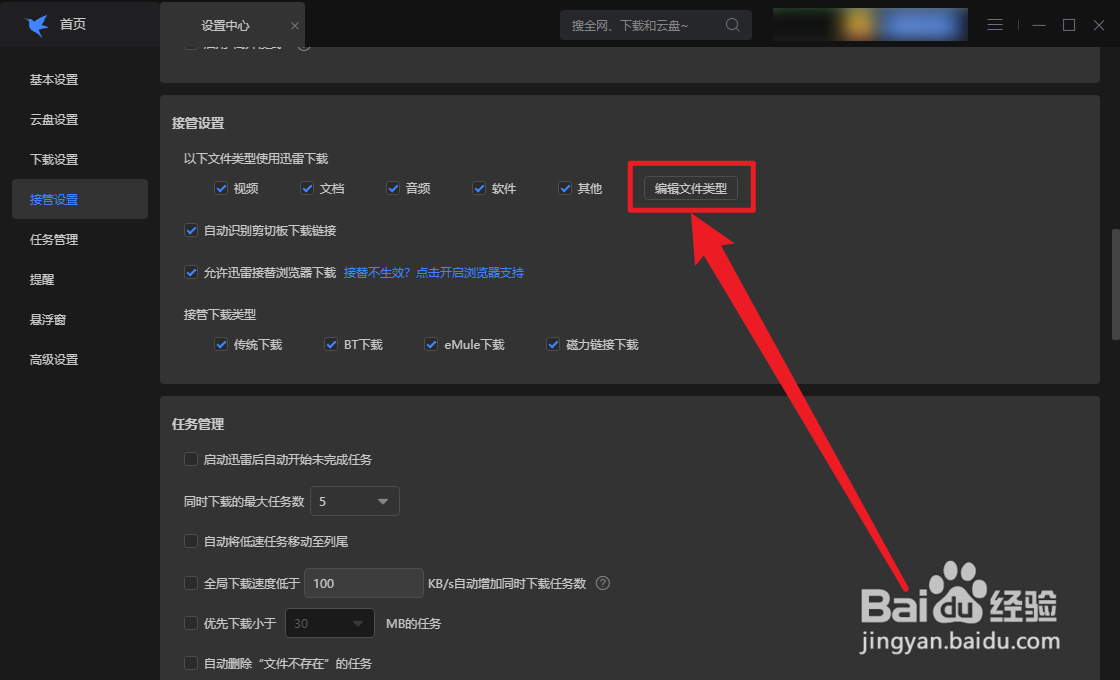Disable the 软件 file type checkbox
This screenshot has height=680, width=1120.
[x=479, y=187]
